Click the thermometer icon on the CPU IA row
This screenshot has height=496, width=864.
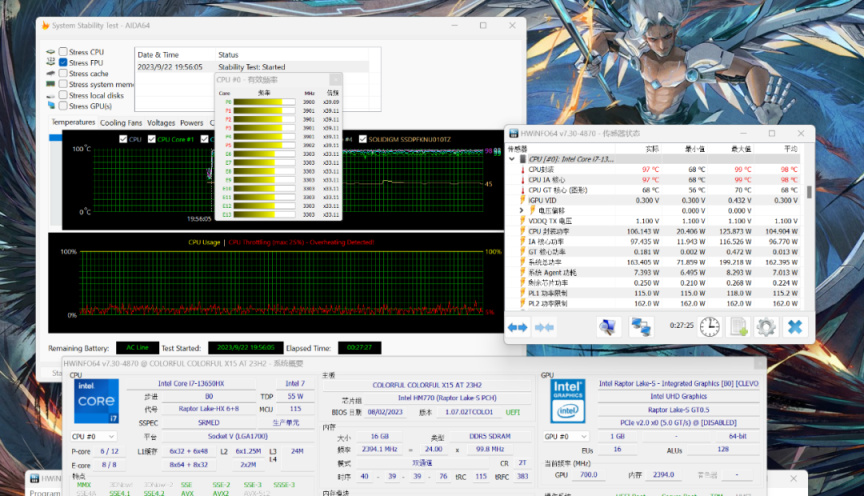pos(522,180)
